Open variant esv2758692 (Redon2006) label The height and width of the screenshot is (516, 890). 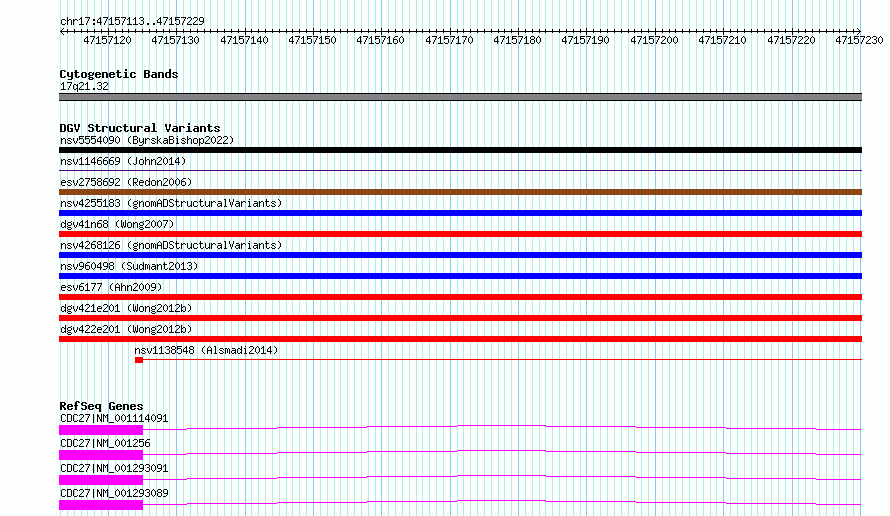click(x=126, y=182)
